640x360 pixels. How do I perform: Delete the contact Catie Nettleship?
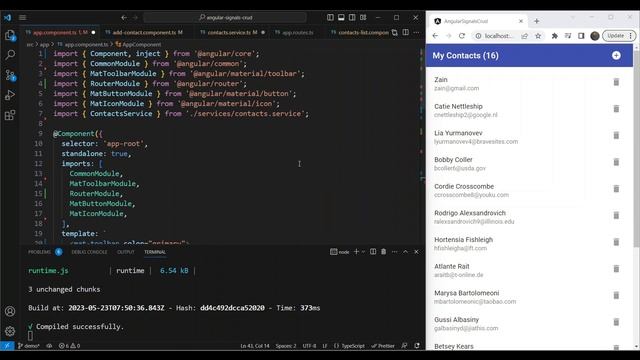tap(616, 109)
